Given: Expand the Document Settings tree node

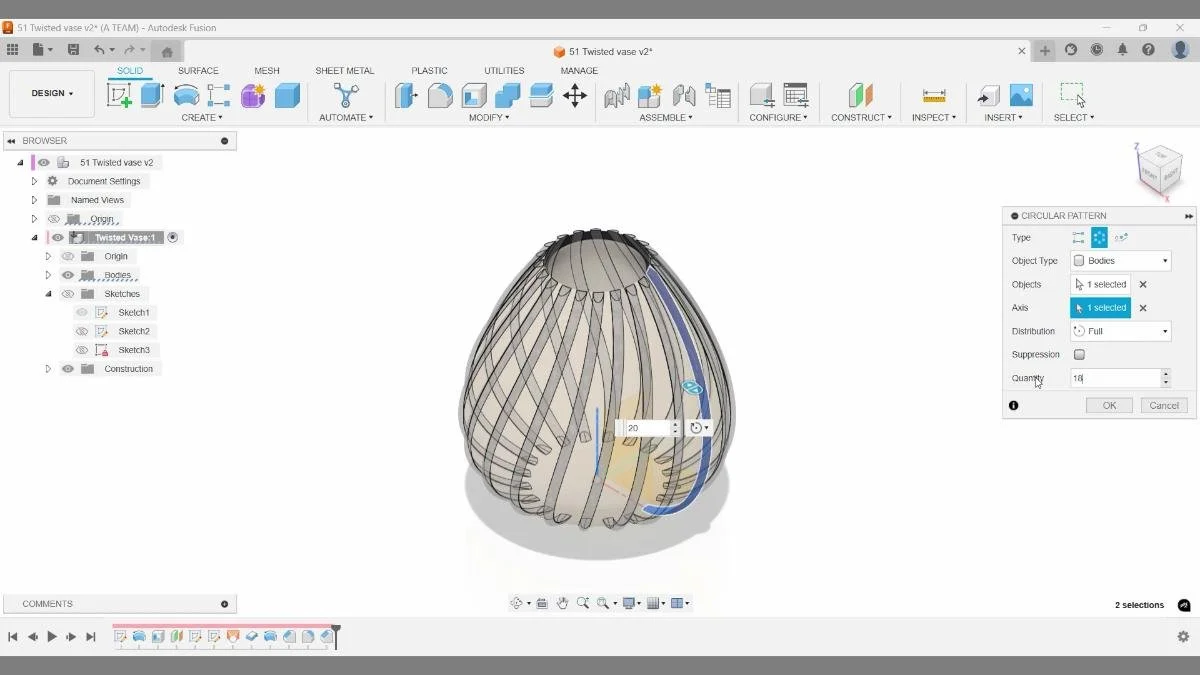Looking at the screenshot, I should (x=34, y=181).
